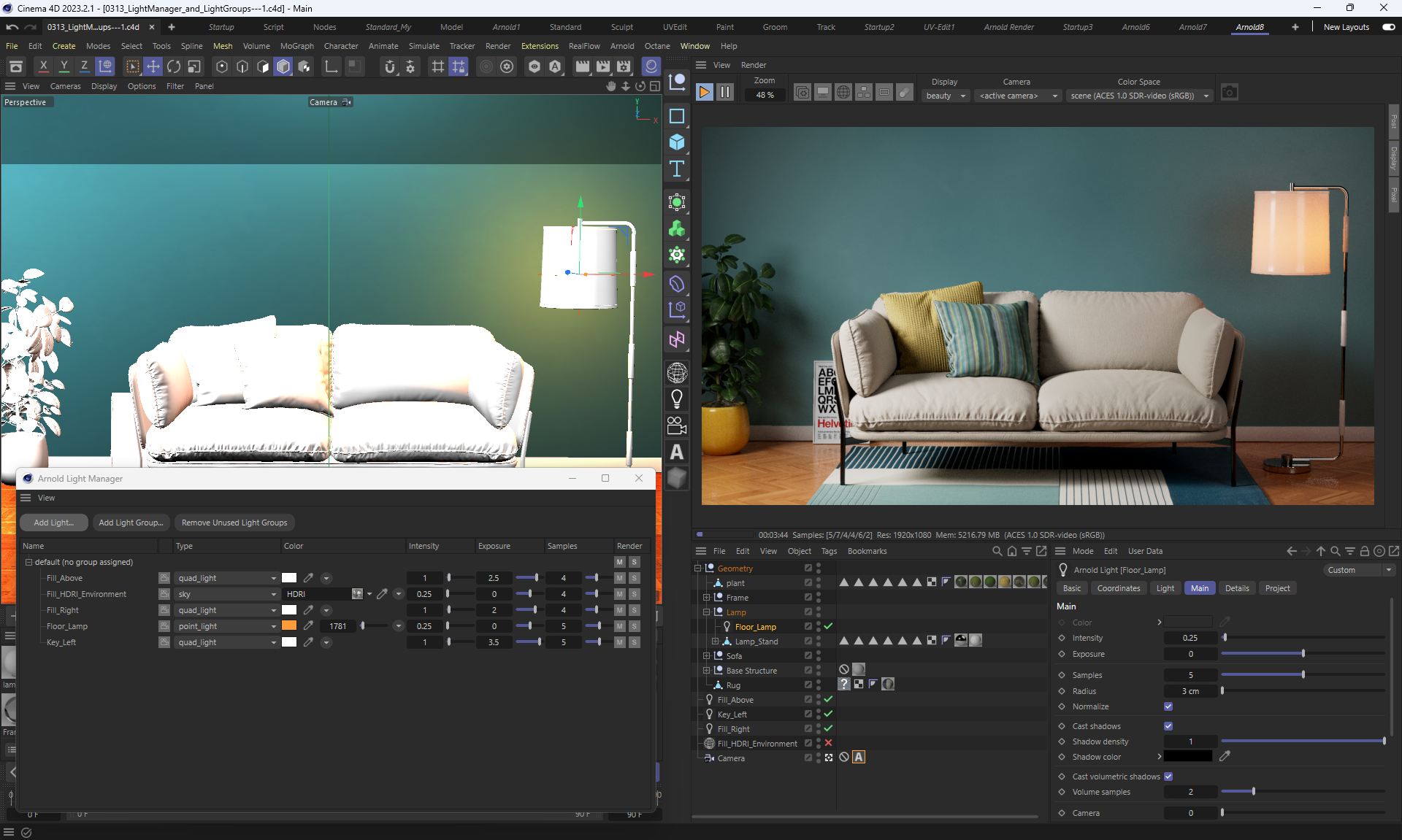
Task: Uncheck Cast shadows option
Action: (x=1168, y=726)
